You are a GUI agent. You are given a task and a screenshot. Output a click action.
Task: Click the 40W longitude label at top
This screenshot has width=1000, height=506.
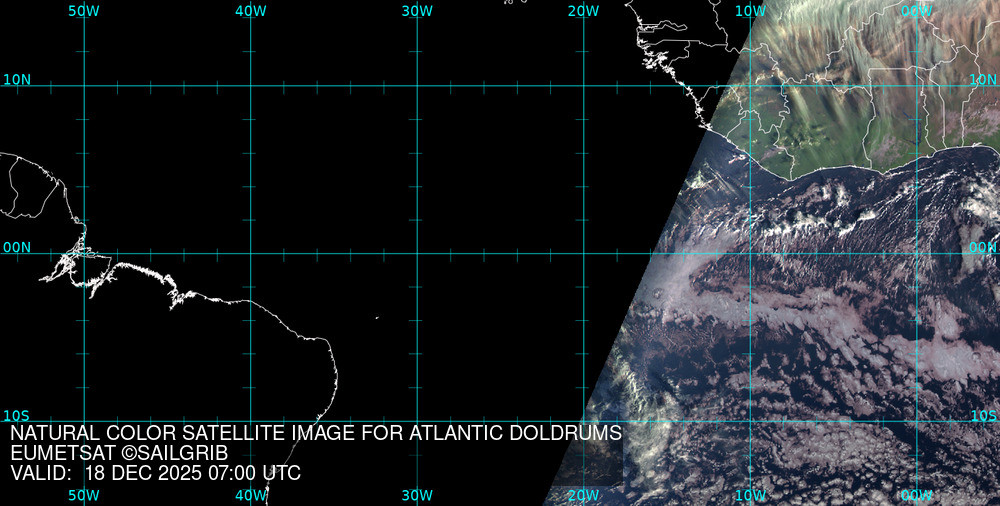click(250, 10)
